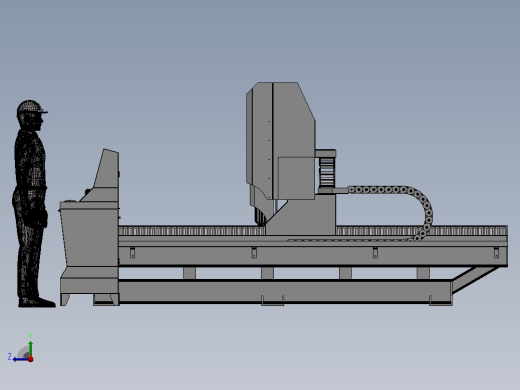The height and width of the screenshot is (390, 520).
Task: Select the red origin ball of the triad
Action: [x=31, y=359]
